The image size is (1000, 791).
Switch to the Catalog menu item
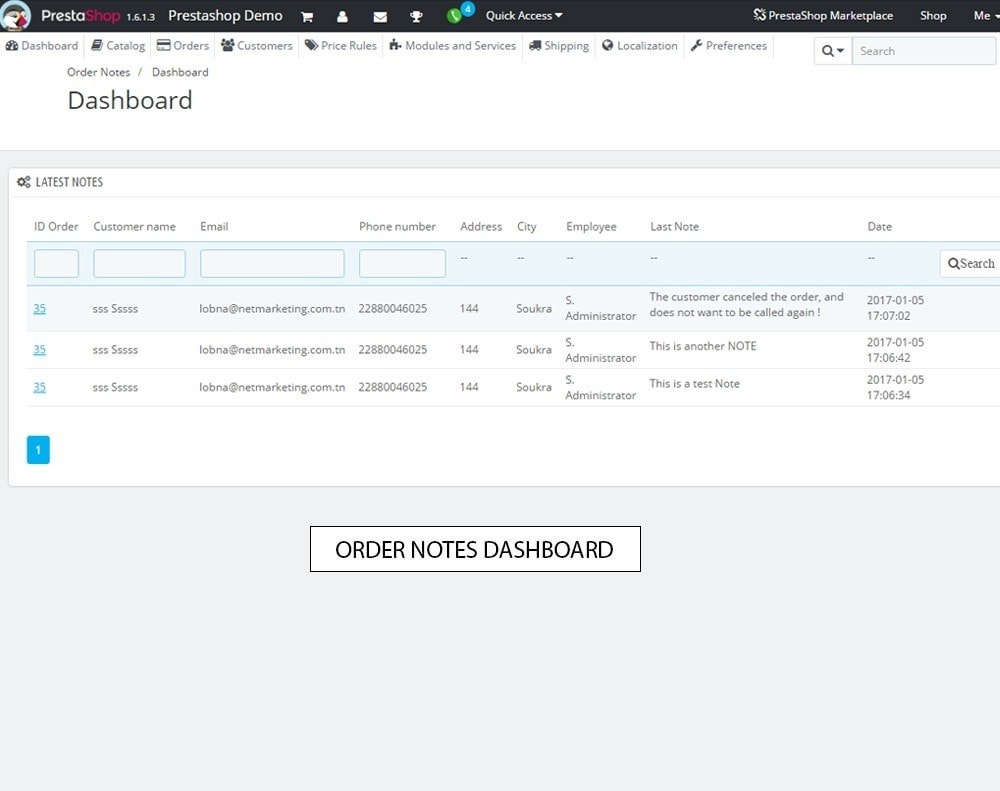pos(117,45)
